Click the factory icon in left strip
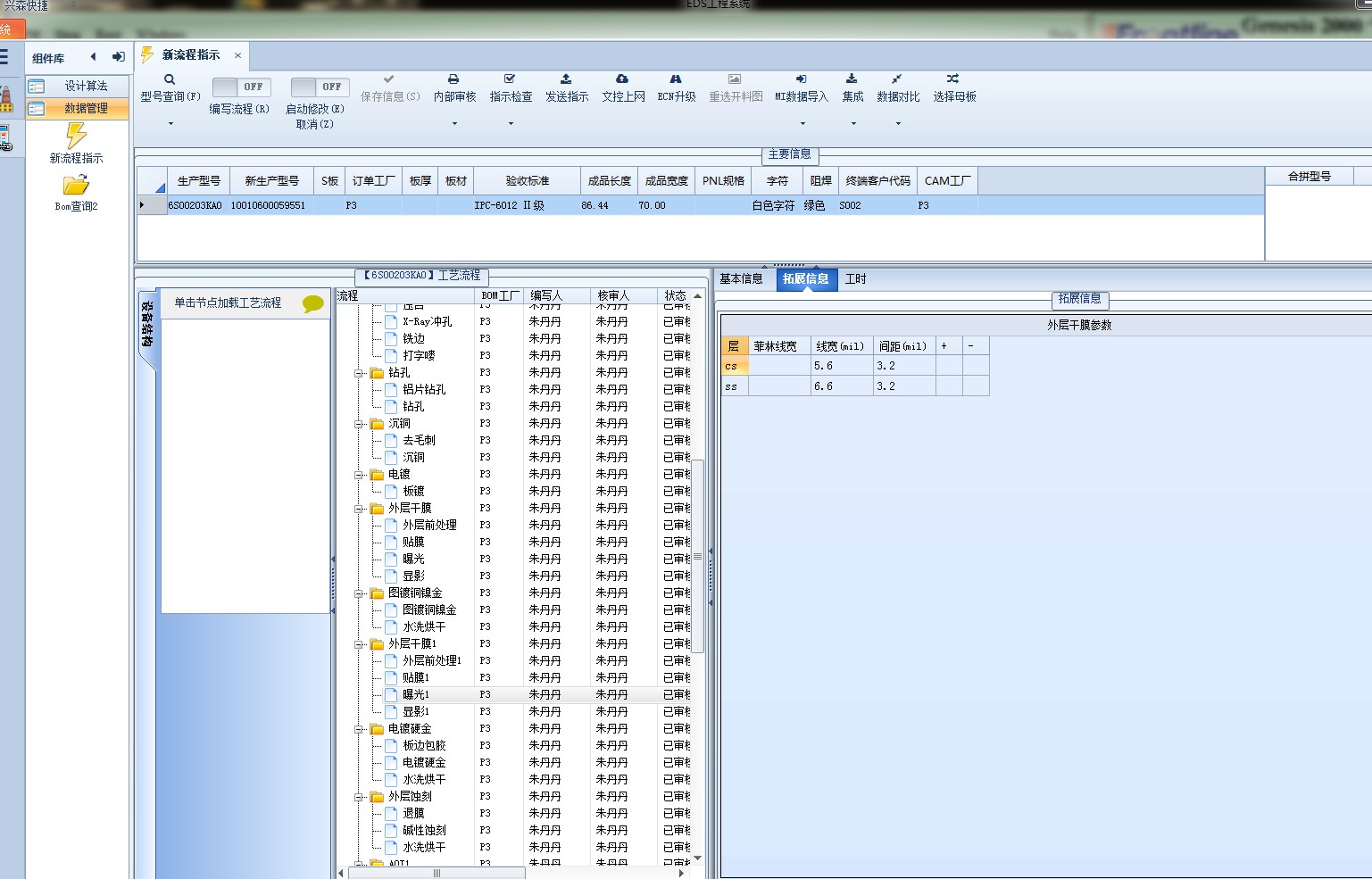This screenshot has width=1372, height=879. [6, 99]
